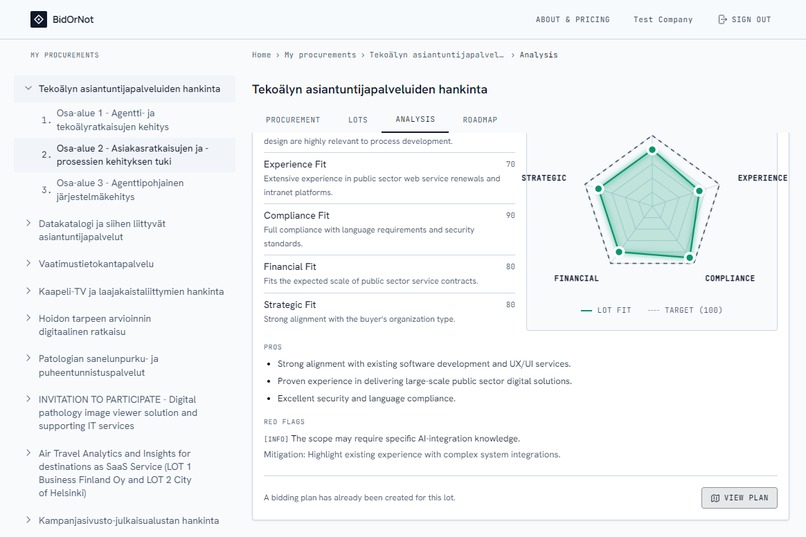Click the page title heading
This screenshot has height=537, width=806.
pyautogui.click(x=370, y=89)
